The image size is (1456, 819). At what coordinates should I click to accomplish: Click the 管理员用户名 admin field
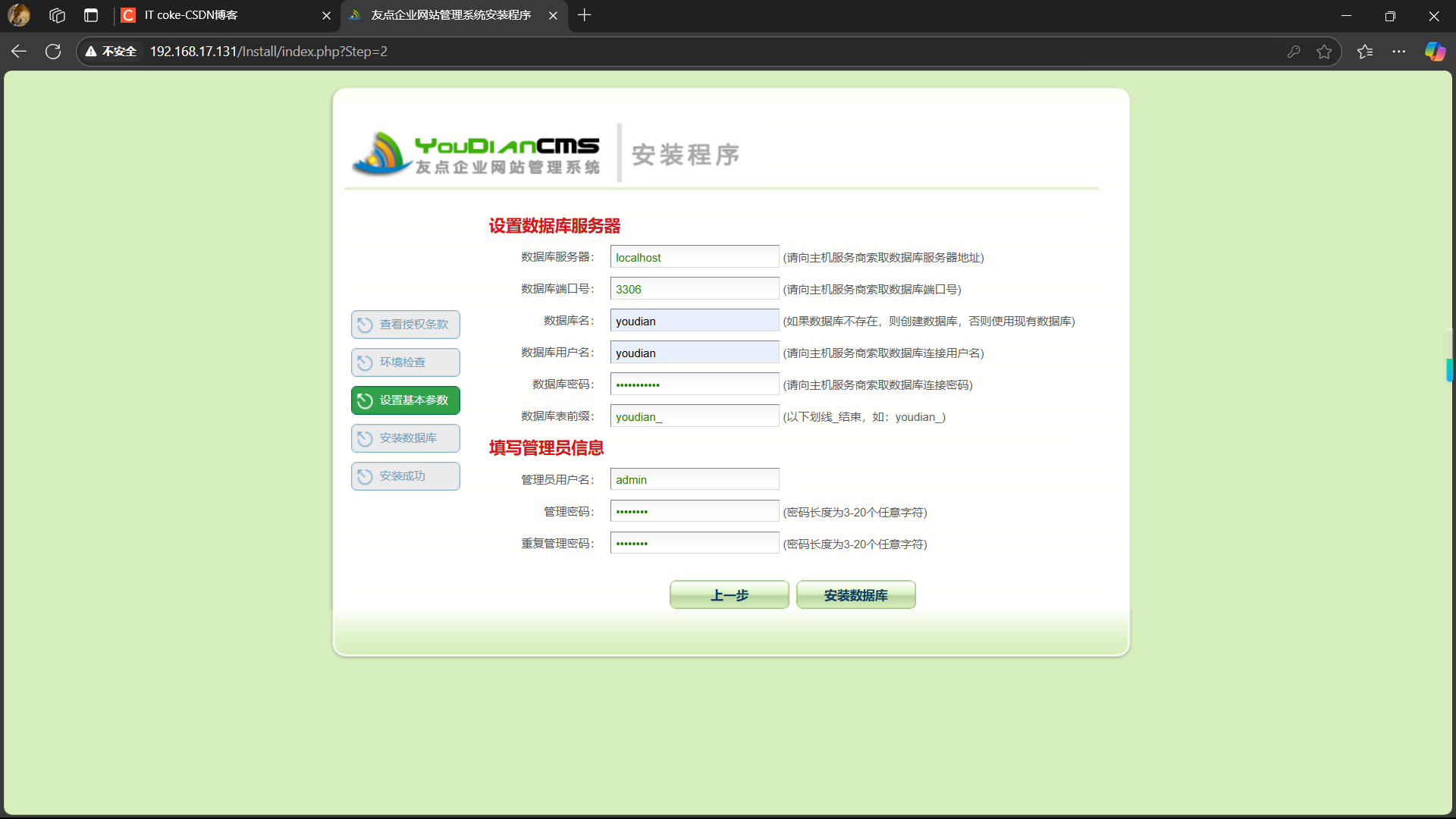(694, 479)
